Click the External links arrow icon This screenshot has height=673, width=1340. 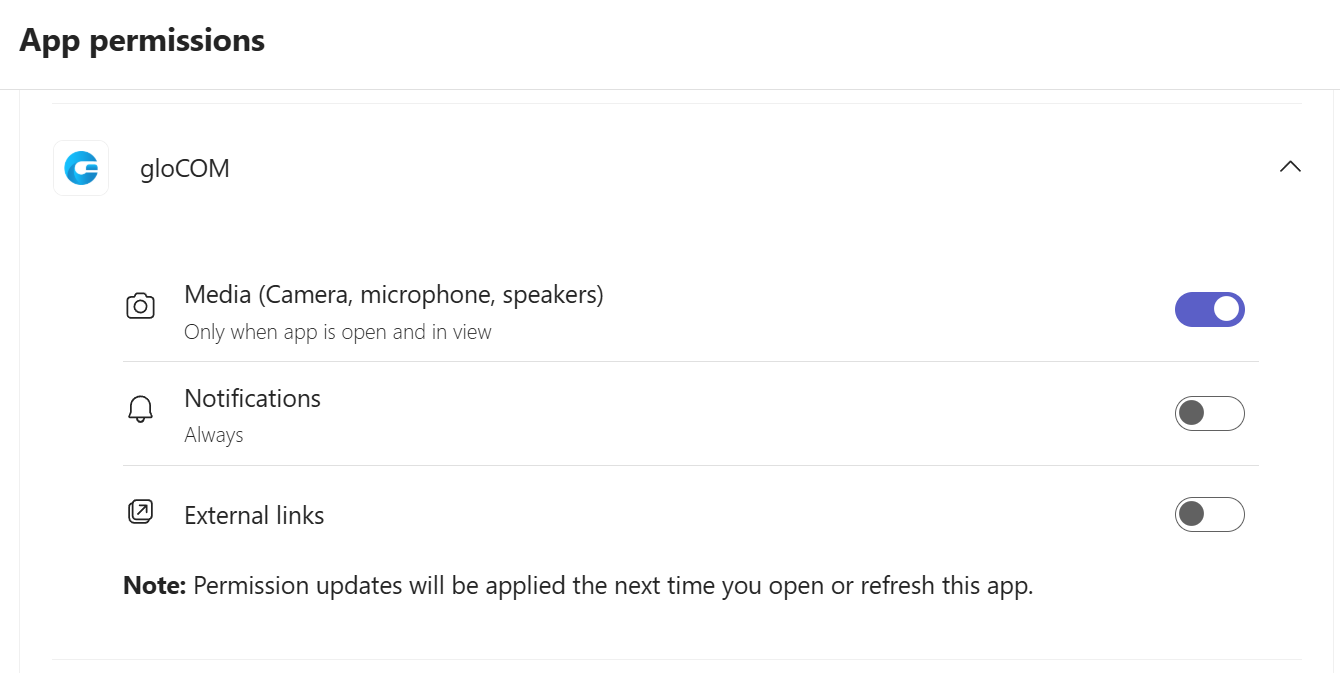[141, 510]
